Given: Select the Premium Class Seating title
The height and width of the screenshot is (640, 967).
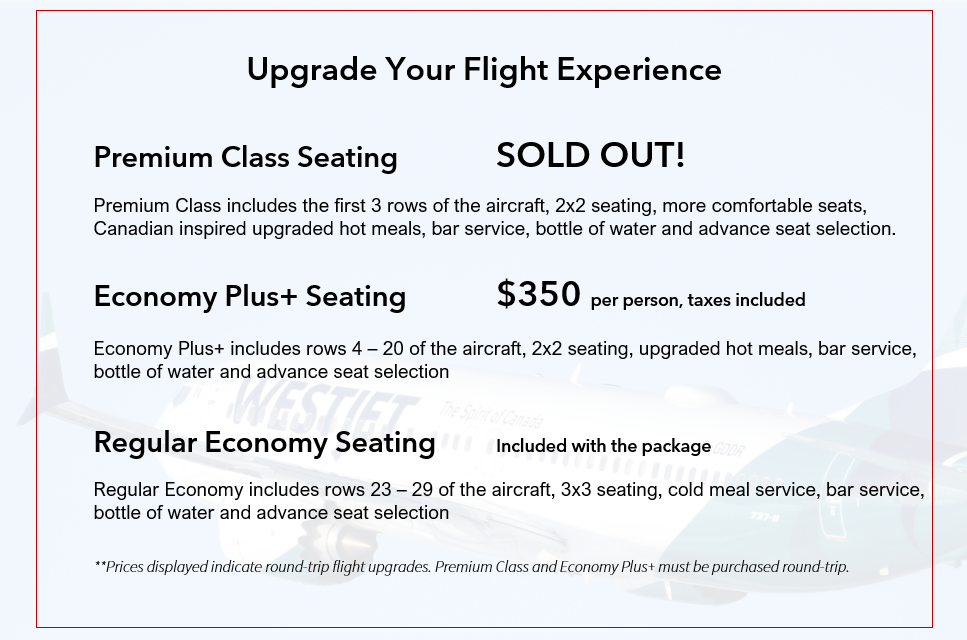Looking at the screenshot, I should point(245,158).
